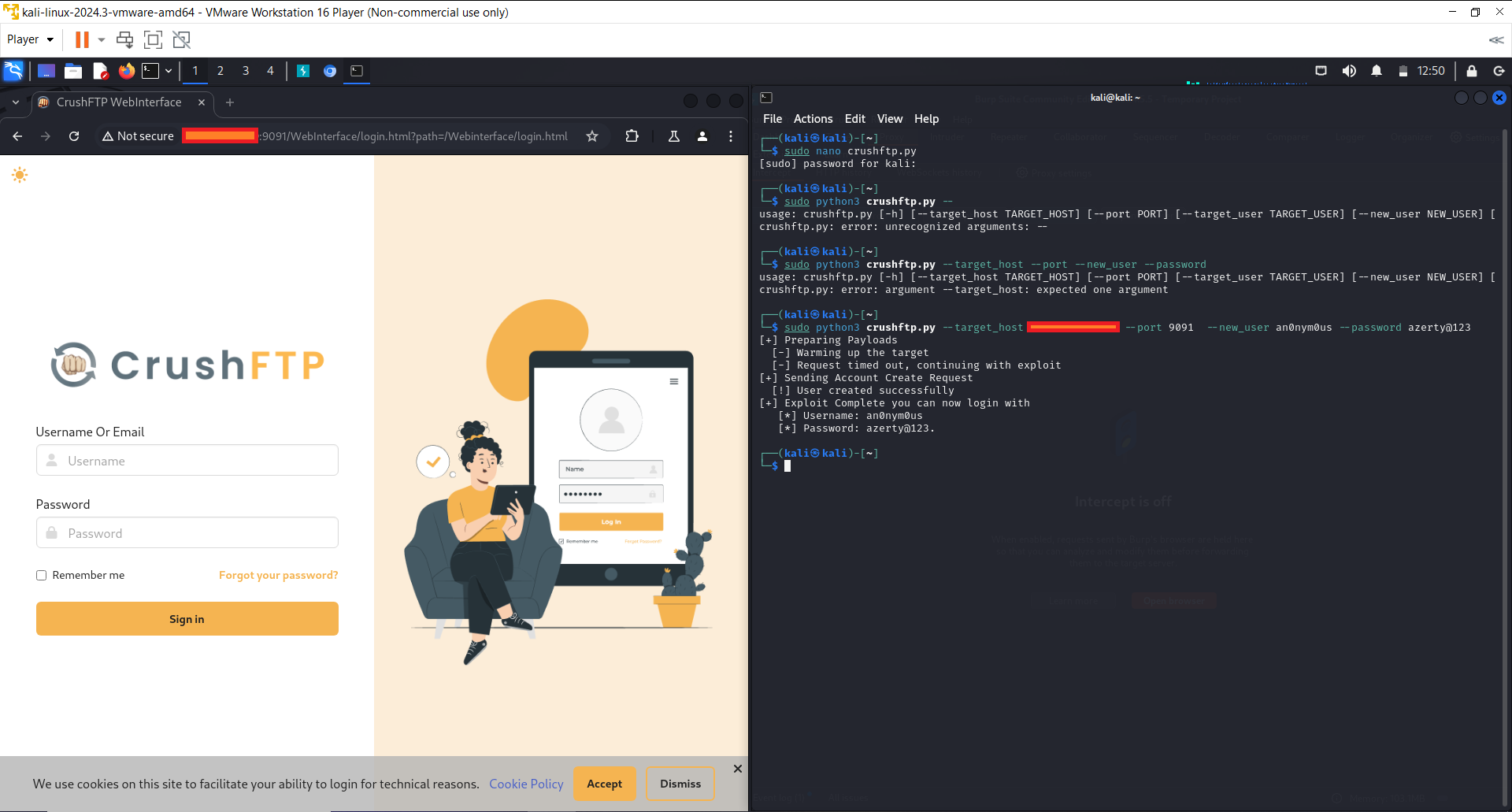1512x812 pixels.
Task: Close the CrushFTP WebInterface tab
Action: (x=202, y=102)
